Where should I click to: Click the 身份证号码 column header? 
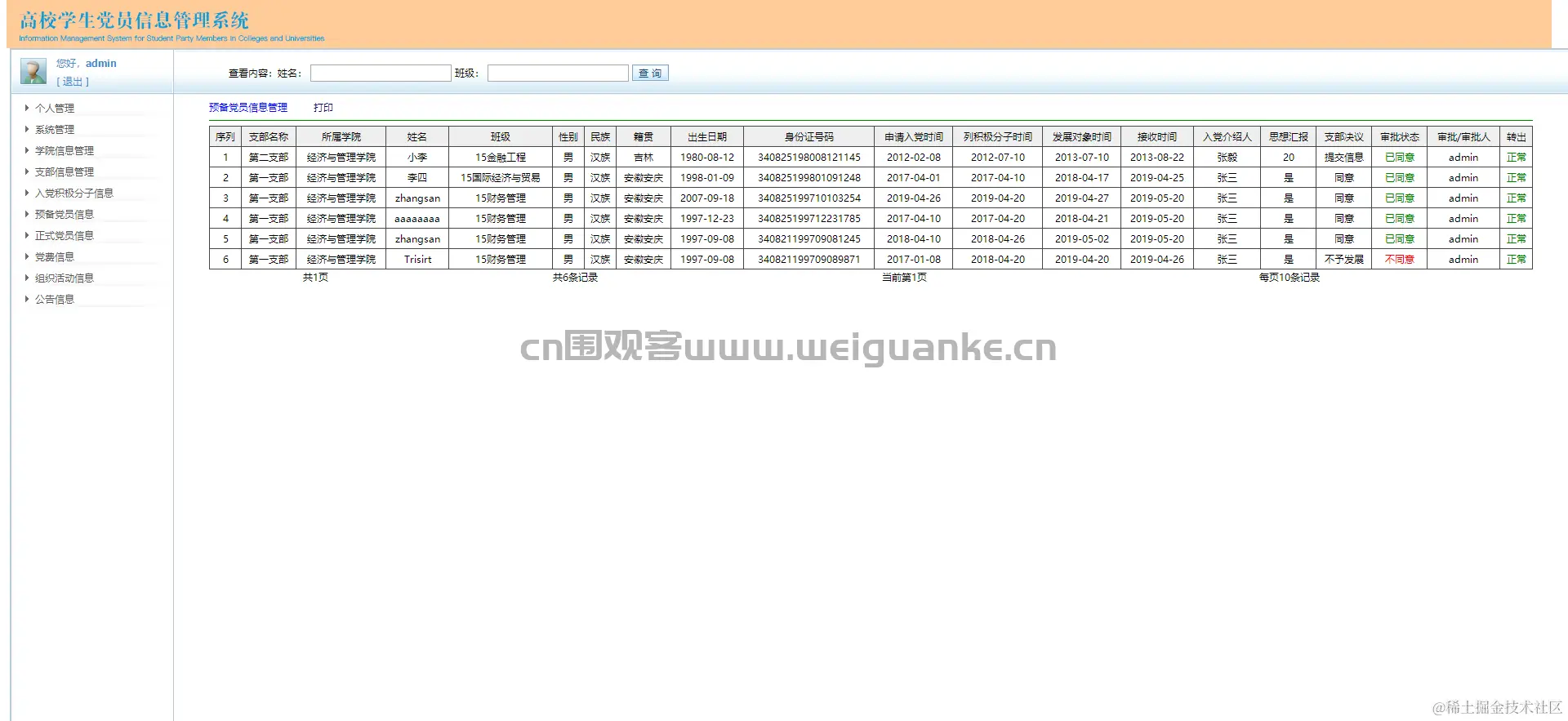click(x=809, y=137)
